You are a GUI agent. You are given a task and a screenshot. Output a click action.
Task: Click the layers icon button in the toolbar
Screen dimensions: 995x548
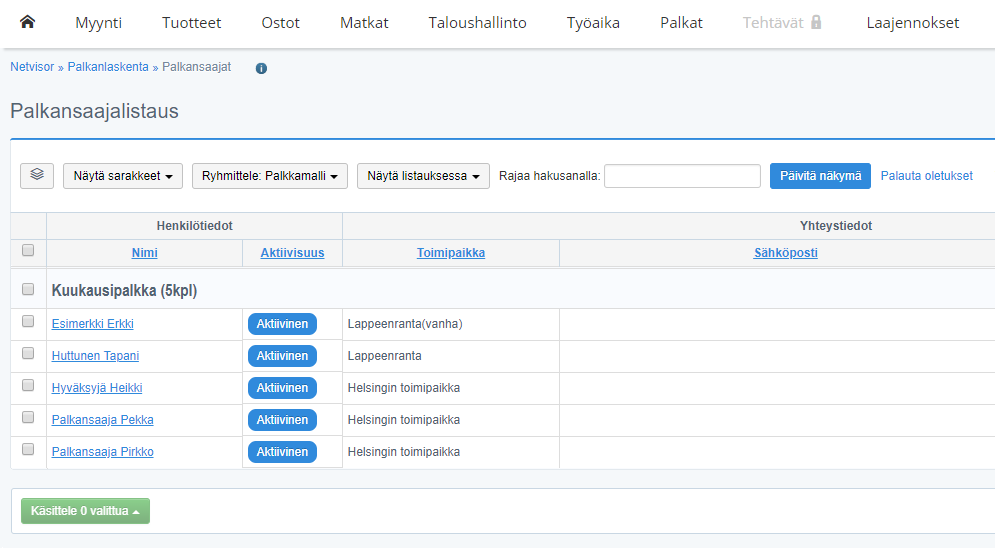point(37,175)
